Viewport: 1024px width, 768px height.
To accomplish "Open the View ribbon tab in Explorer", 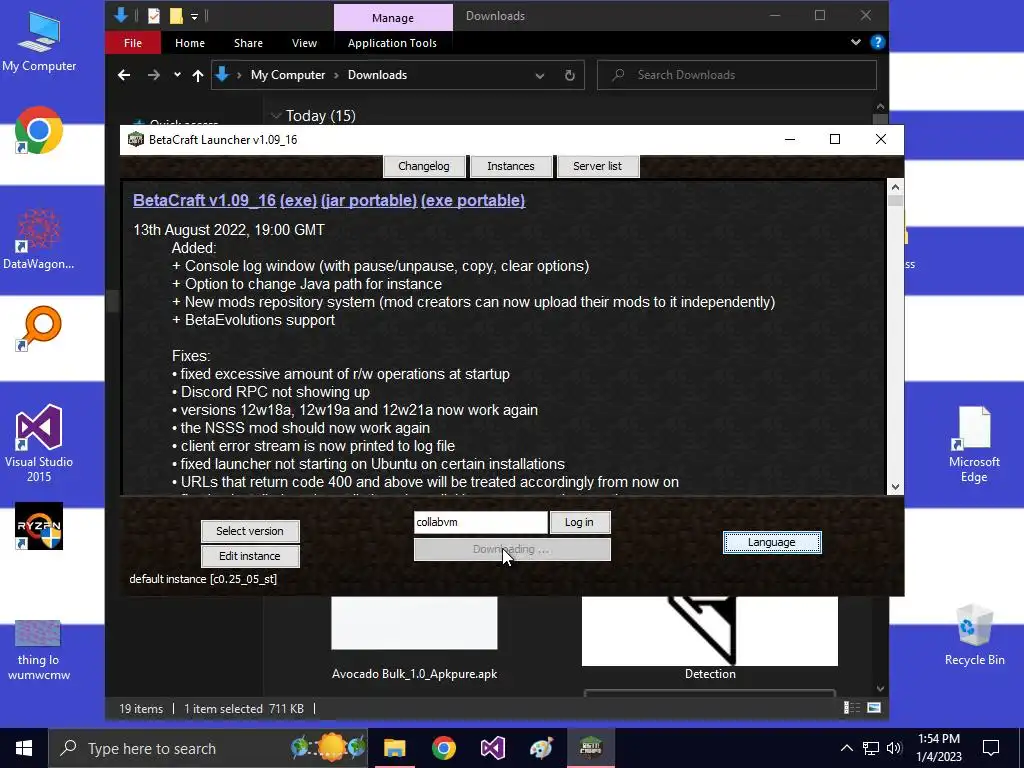I will pos(304,43).
